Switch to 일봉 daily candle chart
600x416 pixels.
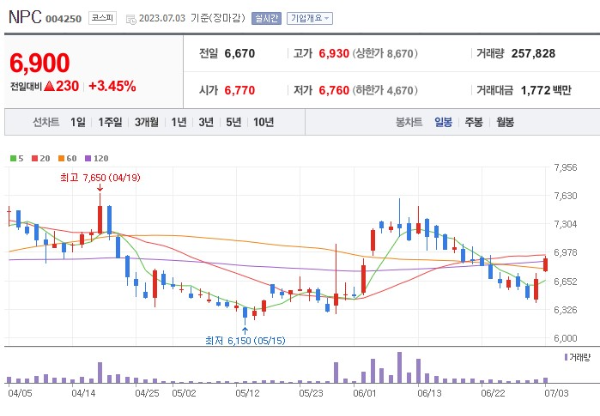pos(443,122)
